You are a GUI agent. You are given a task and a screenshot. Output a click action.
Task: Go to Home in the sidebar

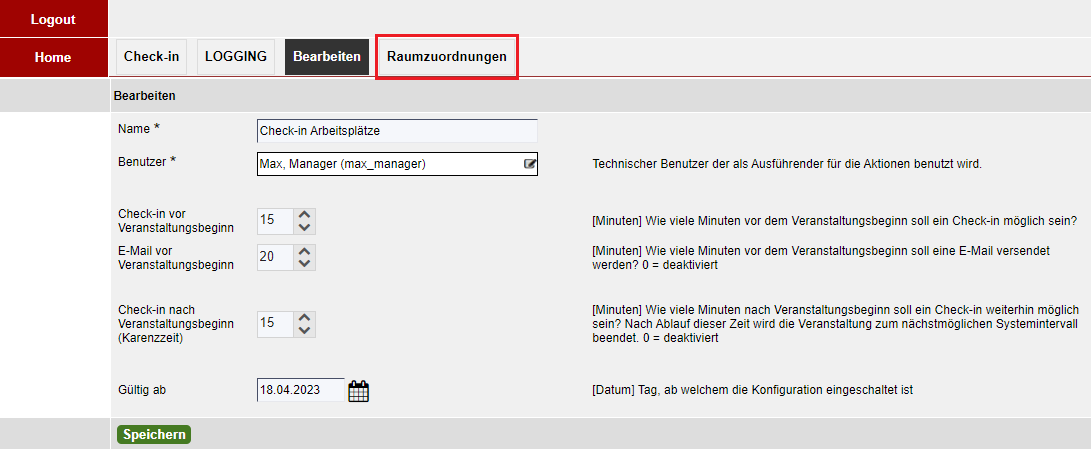pyautogui.click(x=54, y=57)
